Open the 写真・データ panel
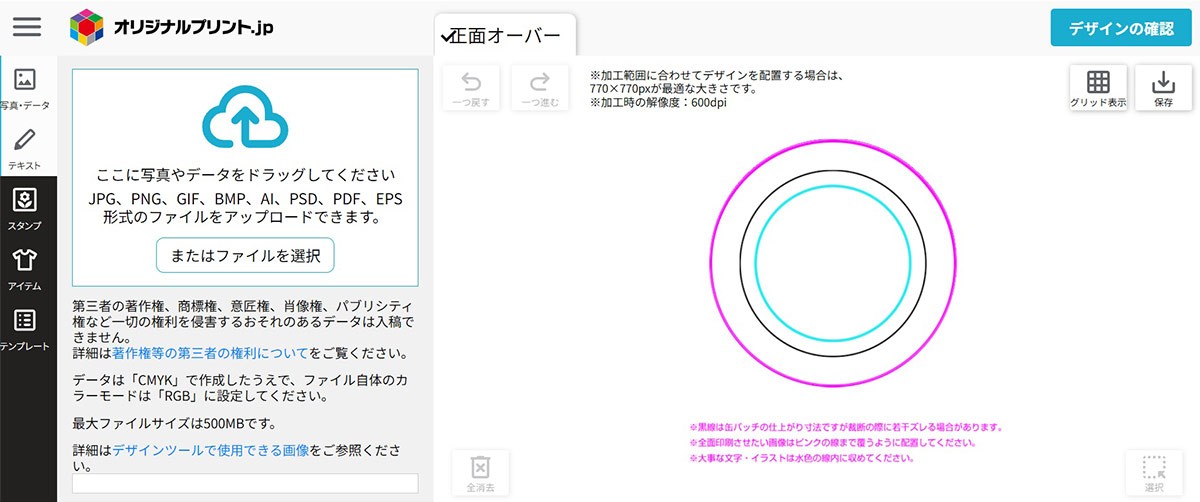The height and width of the screenshot is (502, 1200). 26,88
